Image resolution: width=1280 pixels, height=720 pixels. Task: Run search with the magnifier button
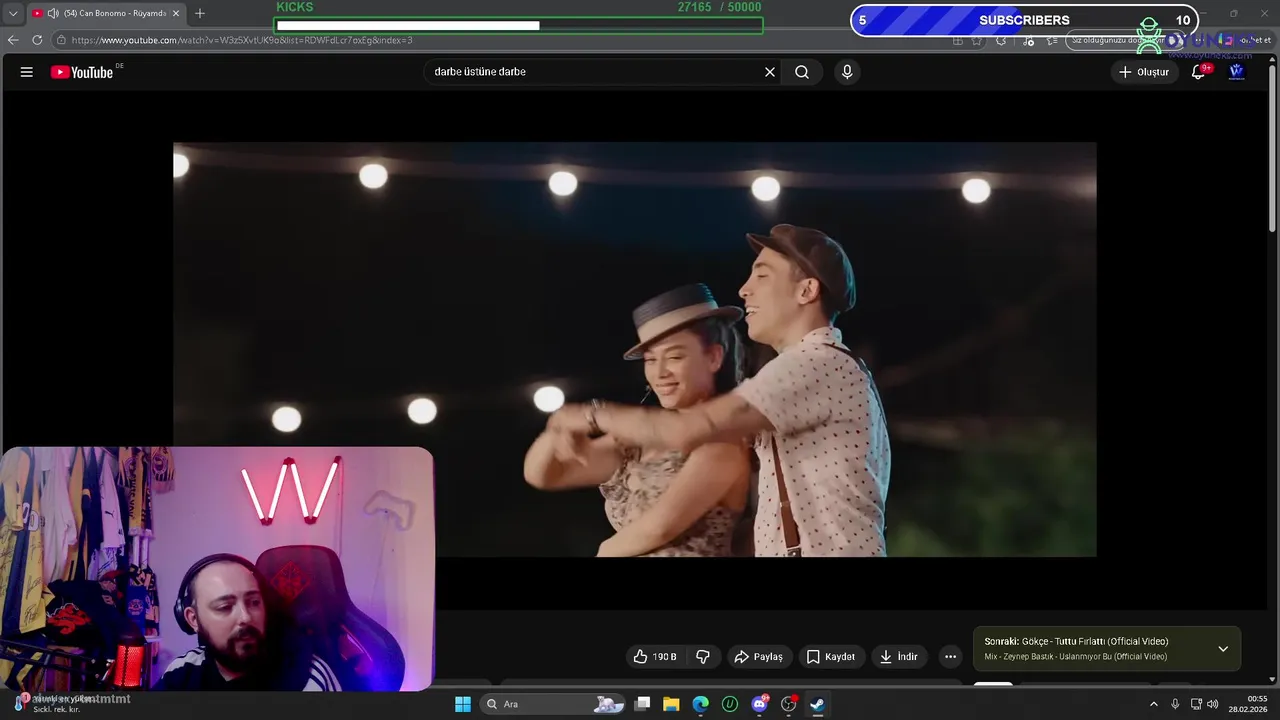coord(802,72)
